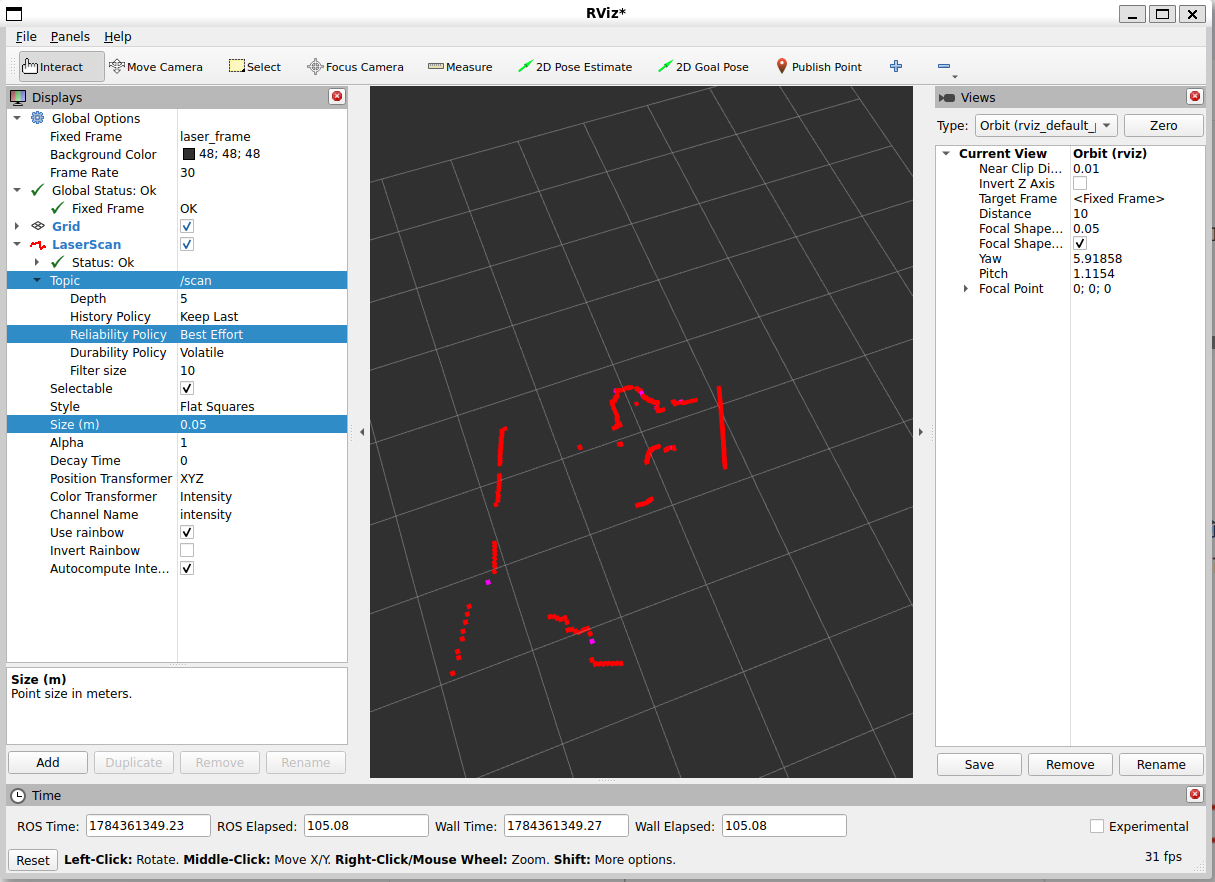Click the Zero view button
1215x882 pixels.
pyautogui.click(x=1164, y=125)
